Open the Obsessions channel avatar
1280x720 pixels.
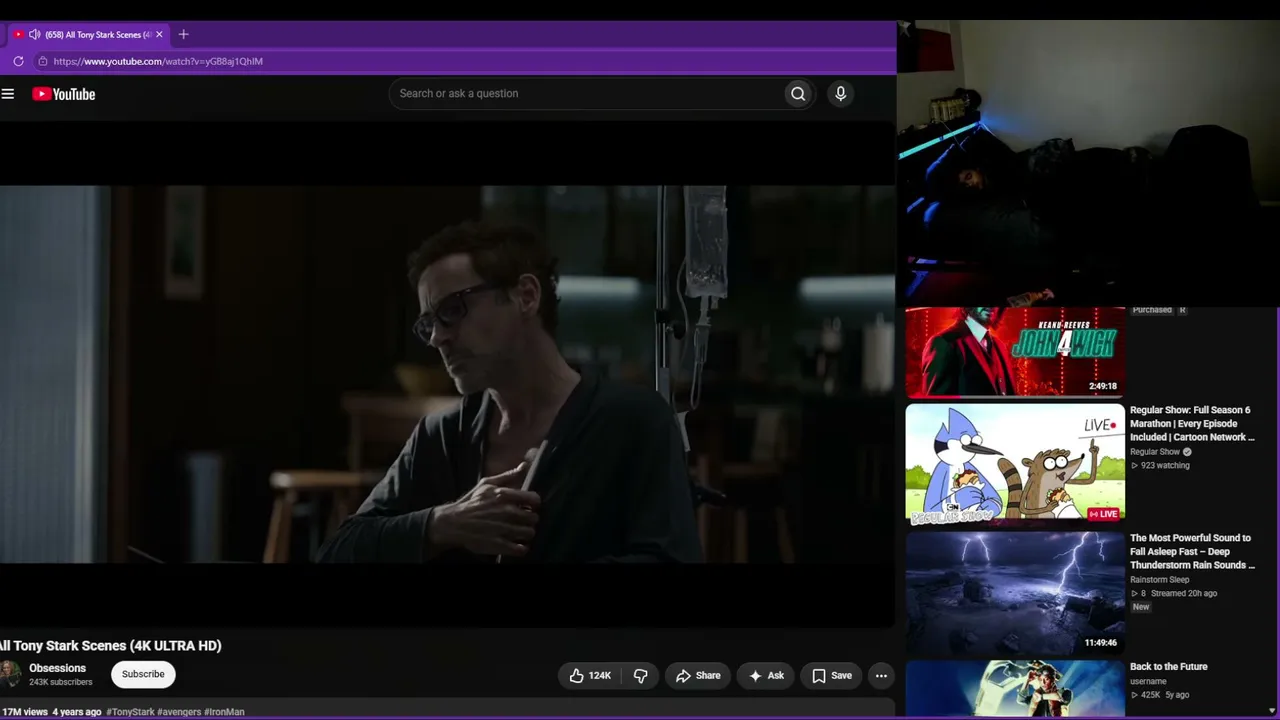[x=9, y=674]
